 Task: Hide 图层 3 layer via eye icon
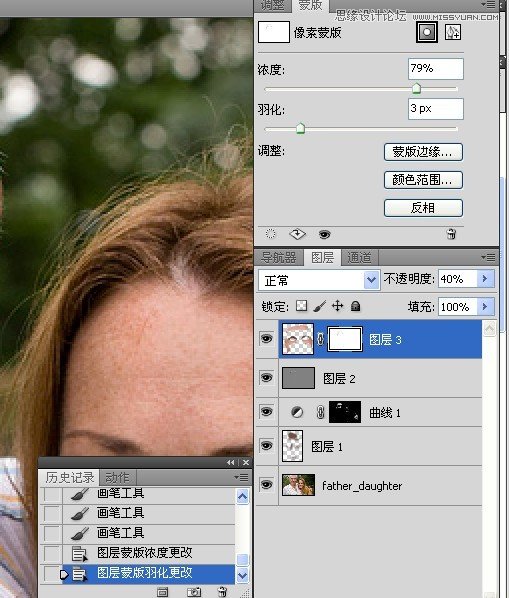[267, 339]
